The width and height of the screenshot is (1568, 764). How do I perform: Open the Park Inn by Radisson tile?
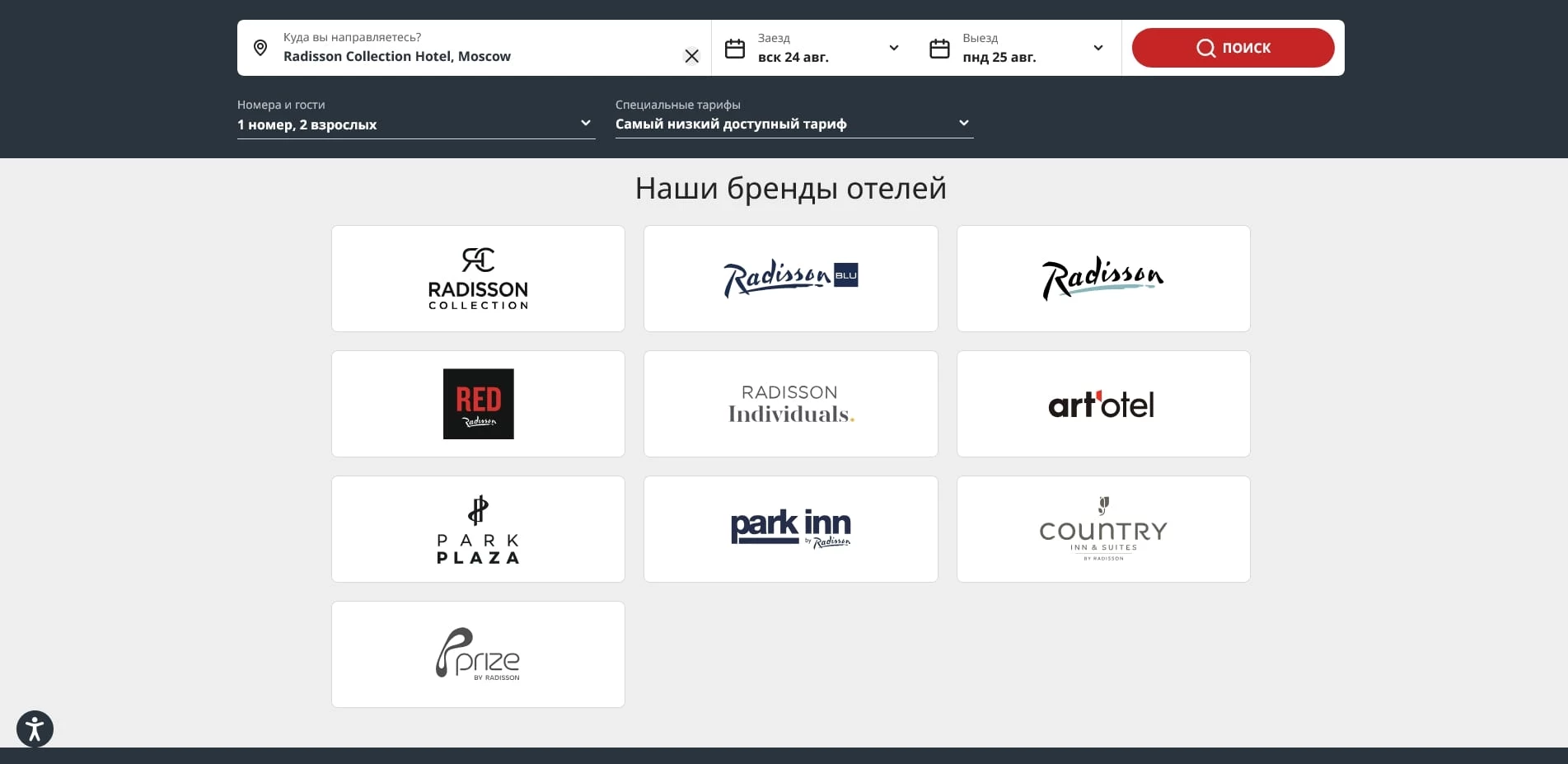tap(790, 528)
